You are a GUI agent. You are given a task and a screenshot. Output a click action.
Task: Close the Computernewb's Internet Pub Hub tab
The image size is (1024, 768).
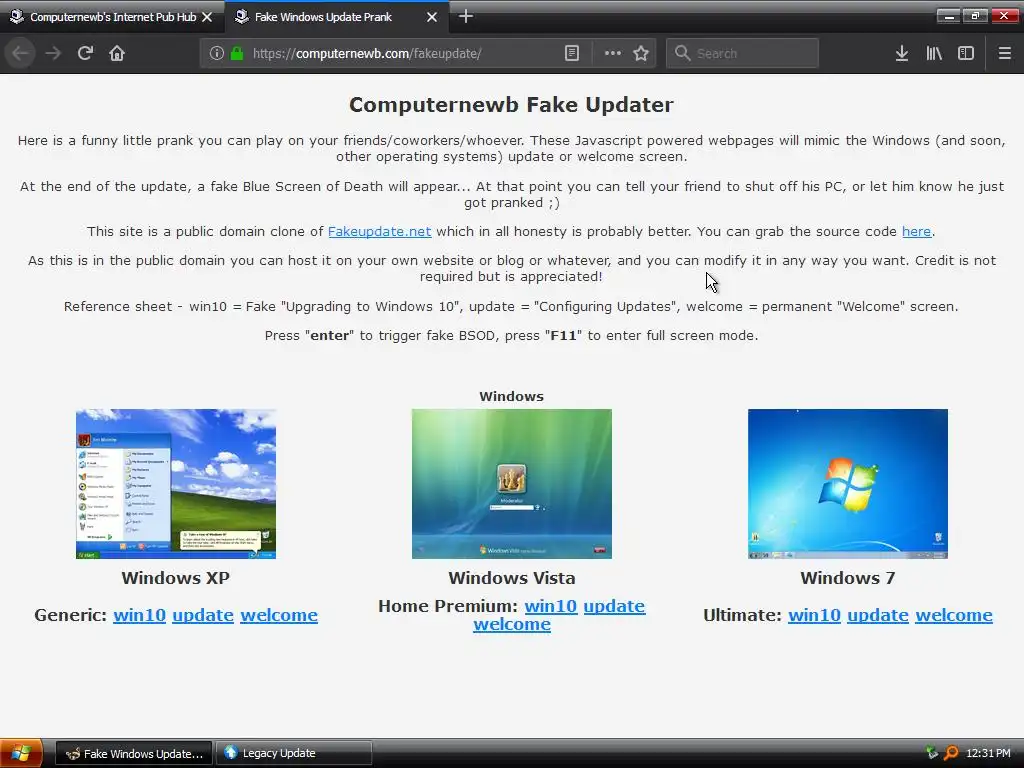[x=207, y=17]
